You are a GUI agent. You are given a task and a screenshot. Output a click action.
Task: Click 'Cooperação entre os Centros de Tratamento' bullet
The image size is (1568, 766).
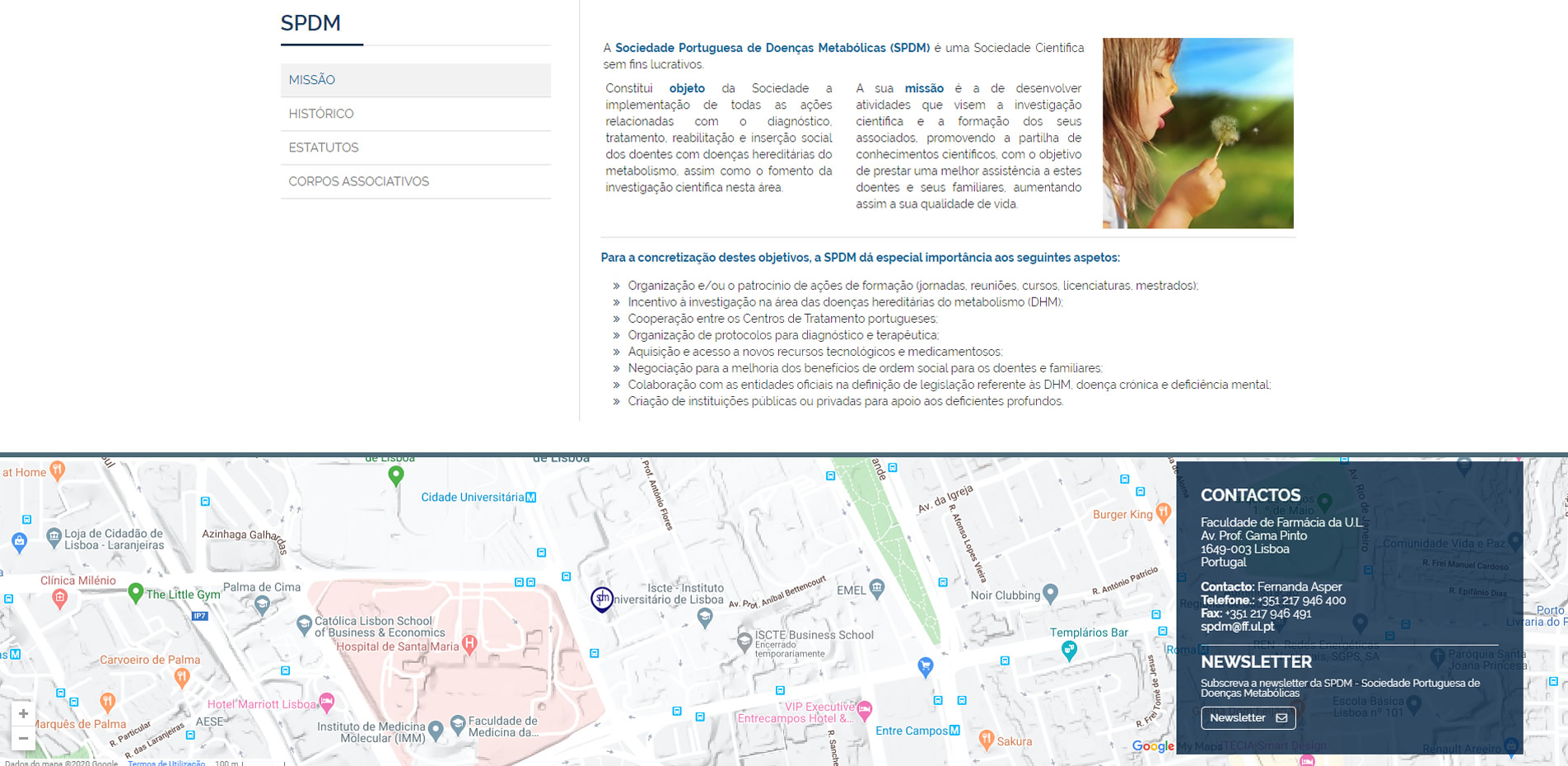782,319
